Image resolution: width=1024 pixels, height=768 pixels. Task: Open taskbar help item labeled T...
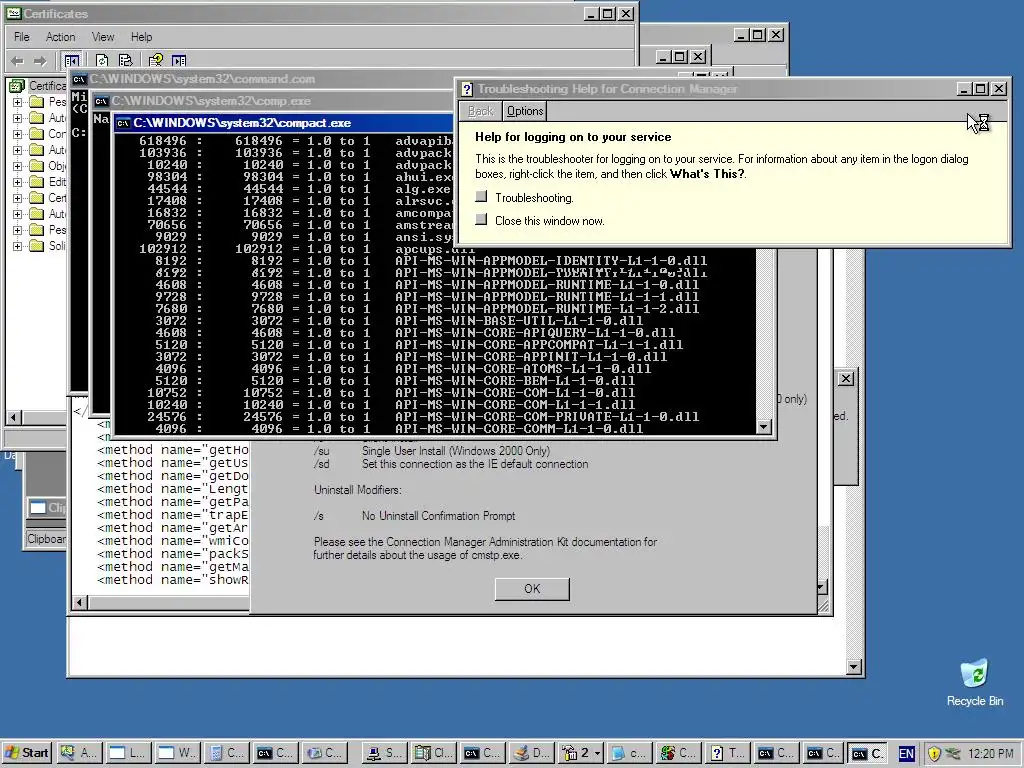(728, 753)
